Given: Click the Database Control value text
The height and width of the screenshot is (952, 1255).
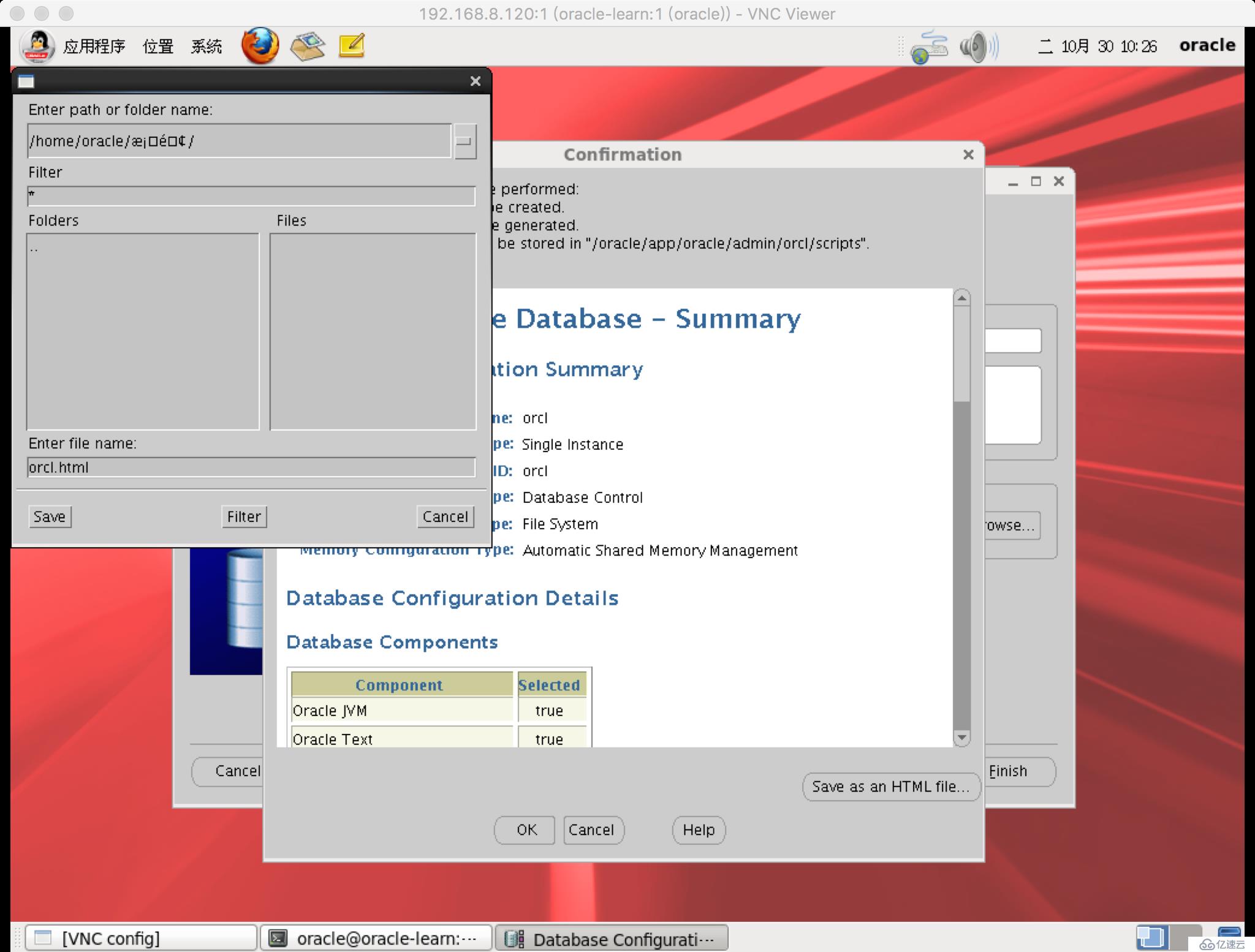Looking at the screenshot, I should 582,497.
